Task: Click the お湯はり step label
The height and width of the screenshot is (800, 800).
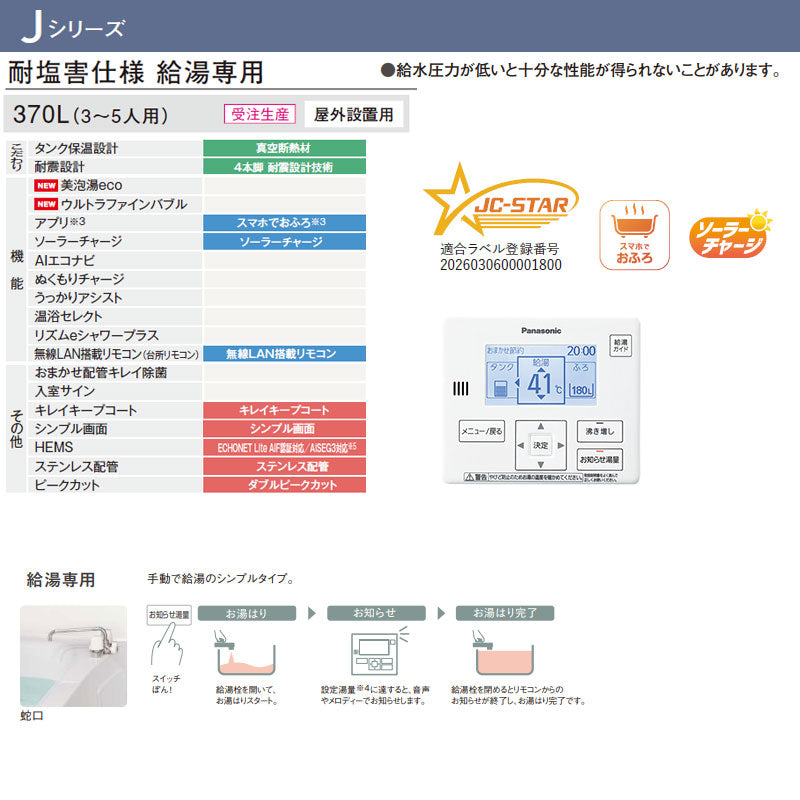Action: coord(247,613)
